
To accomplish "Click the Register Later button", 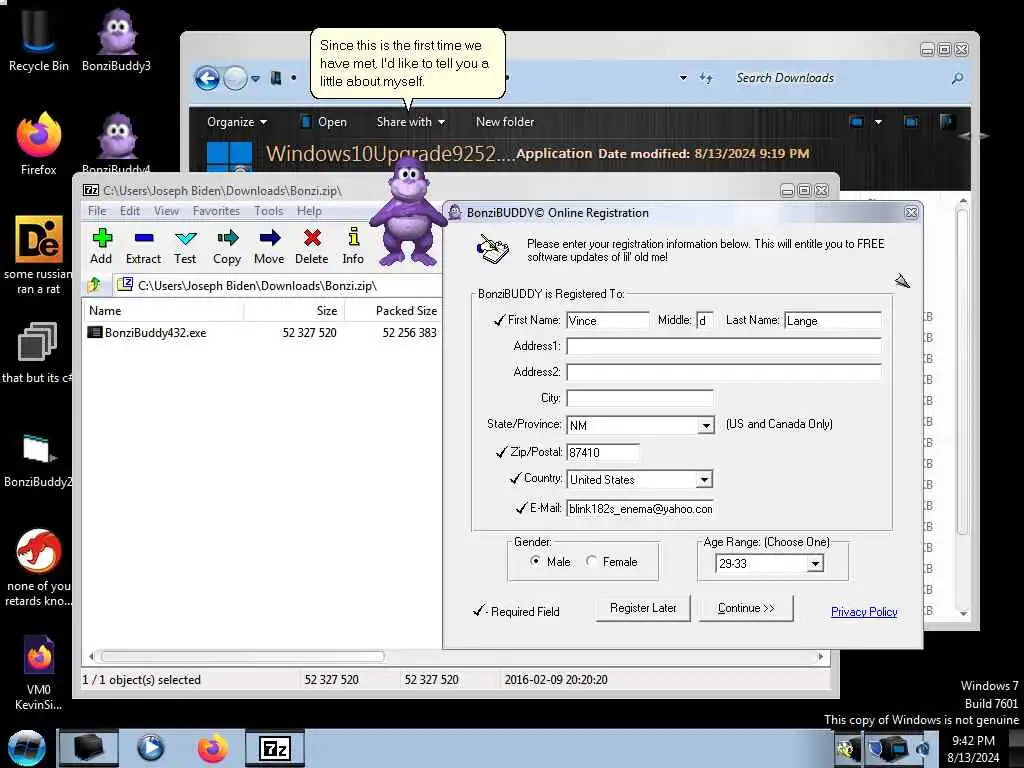I will [643, 608].
